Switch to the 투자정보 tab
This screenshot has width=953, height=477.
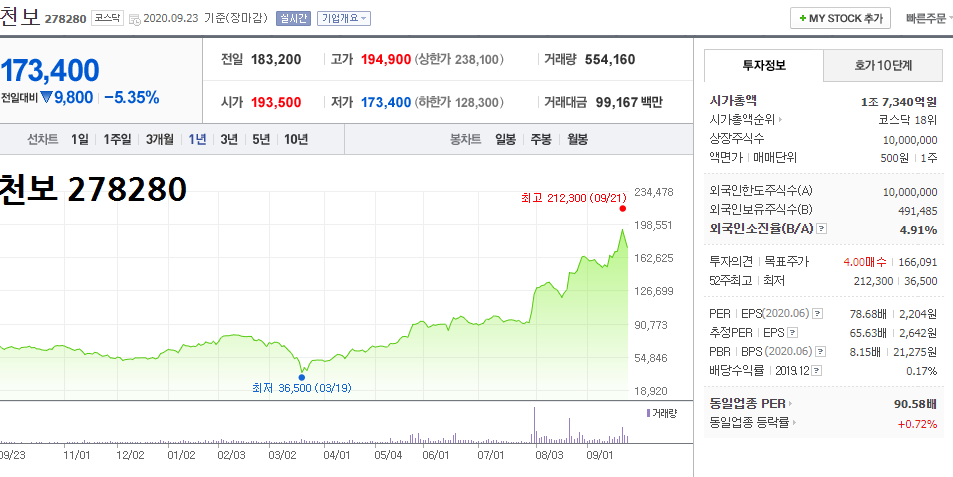(x=764, y=65)
